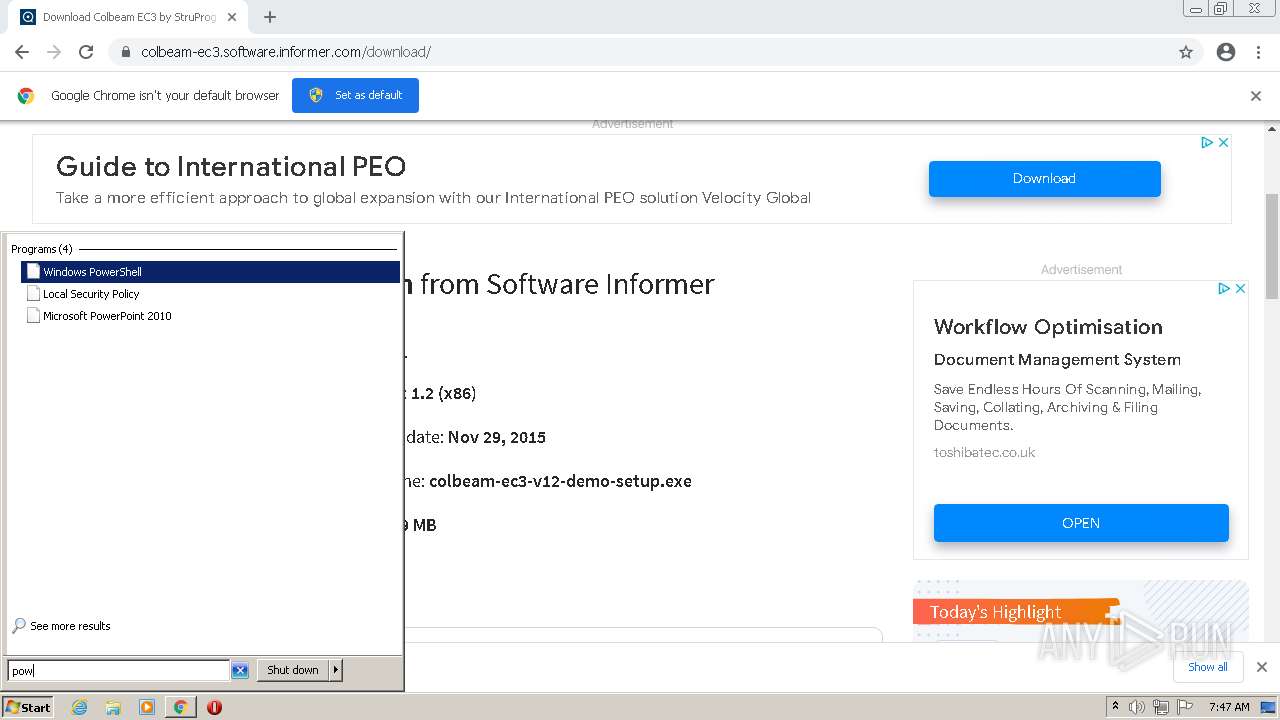Click the taskbar clock 7:47 AM
The image size is (1280, 720).
pos(1229,707)
